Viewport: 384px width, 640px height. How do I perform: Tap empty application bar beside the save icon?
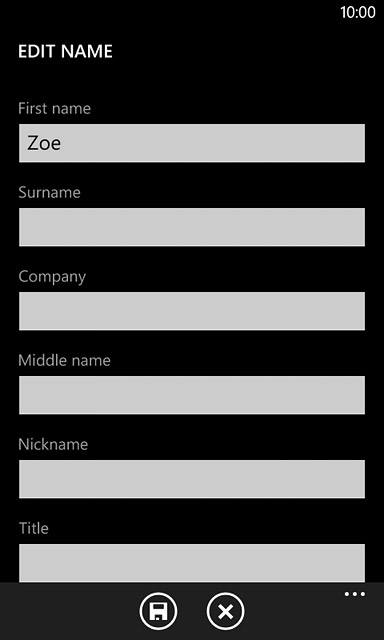click(69, 611)
